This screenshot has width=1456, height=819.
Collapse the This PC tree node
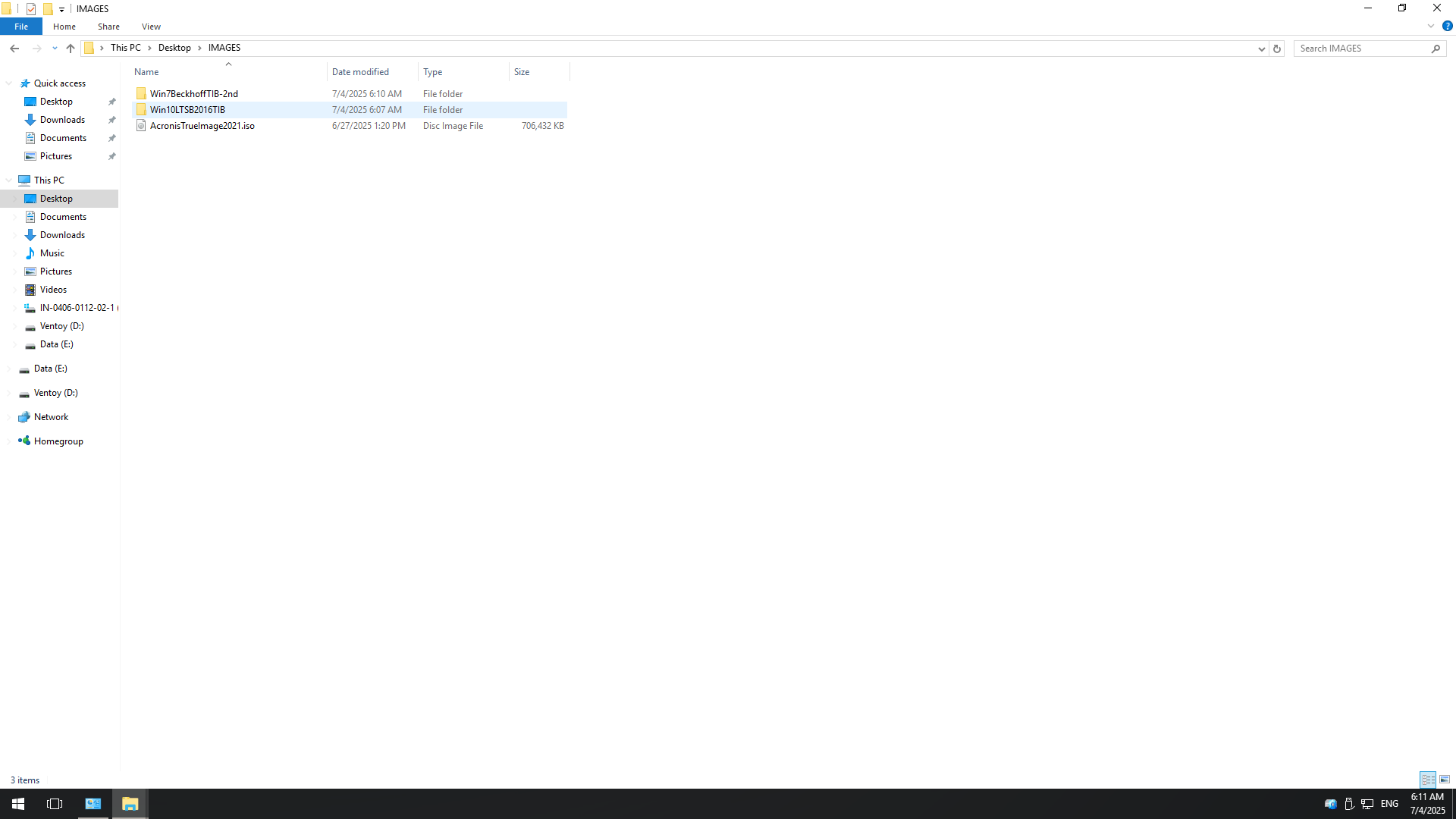click(x=9, y=180)
